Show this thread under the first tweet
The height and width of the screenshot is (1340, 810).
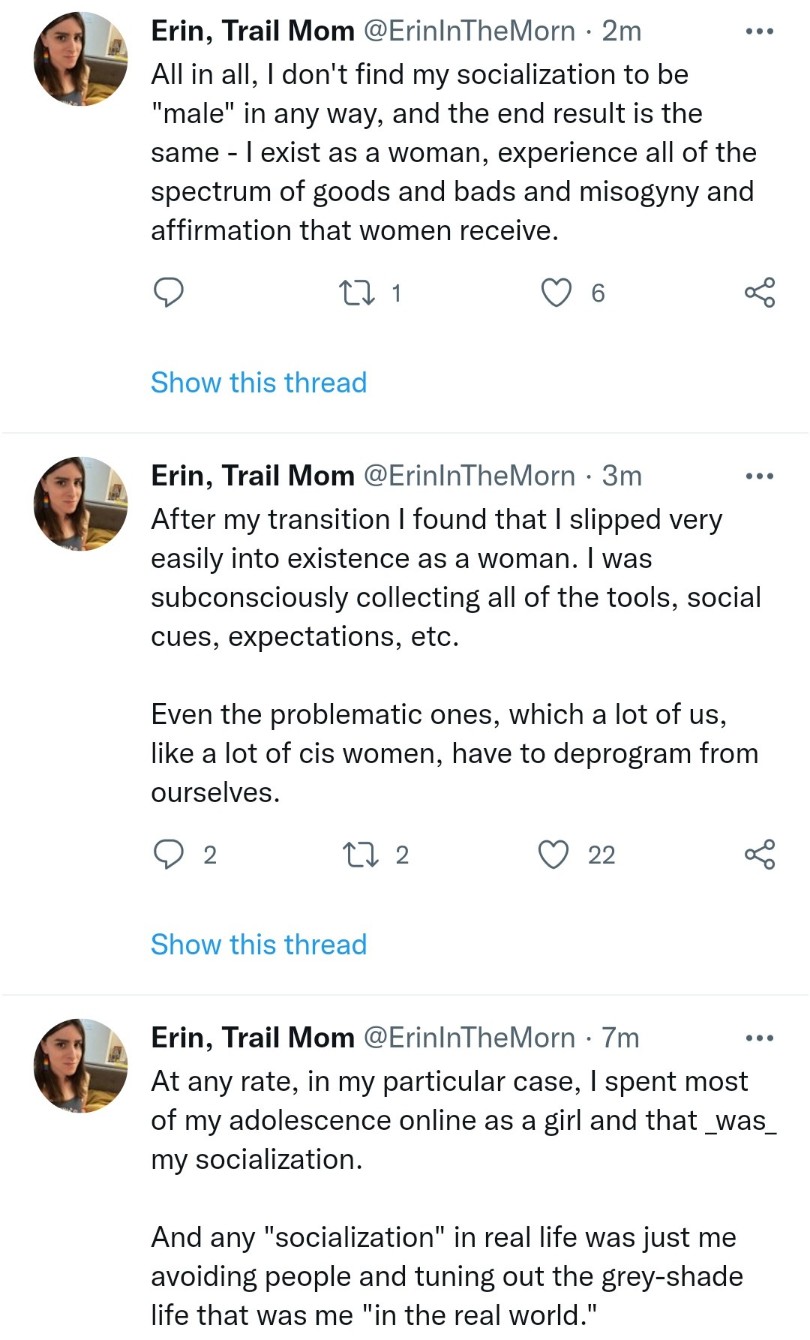click(x=258, y=383)
